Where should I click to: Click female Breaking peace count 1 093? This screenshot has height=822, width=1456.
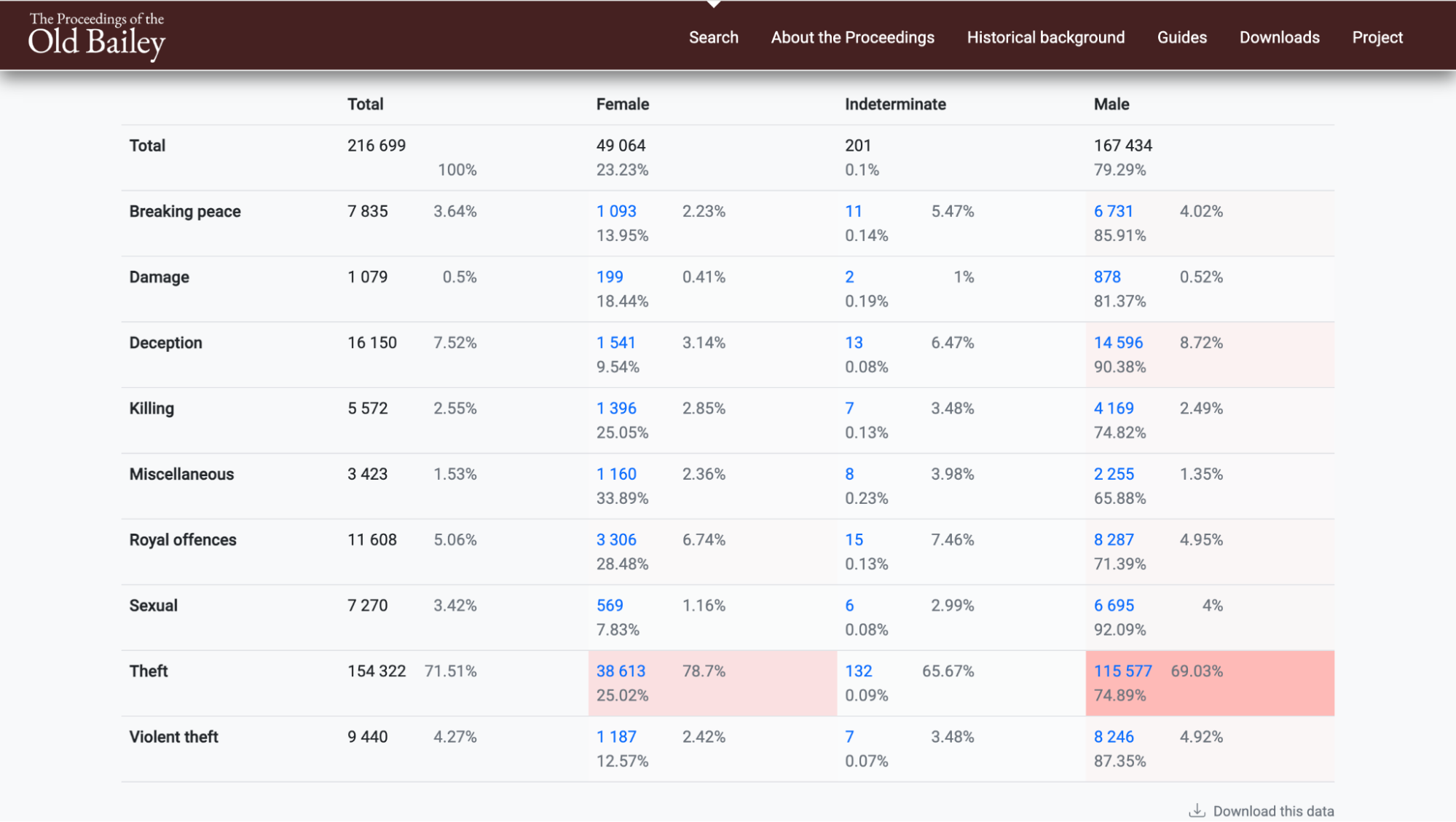pos(616,211)
